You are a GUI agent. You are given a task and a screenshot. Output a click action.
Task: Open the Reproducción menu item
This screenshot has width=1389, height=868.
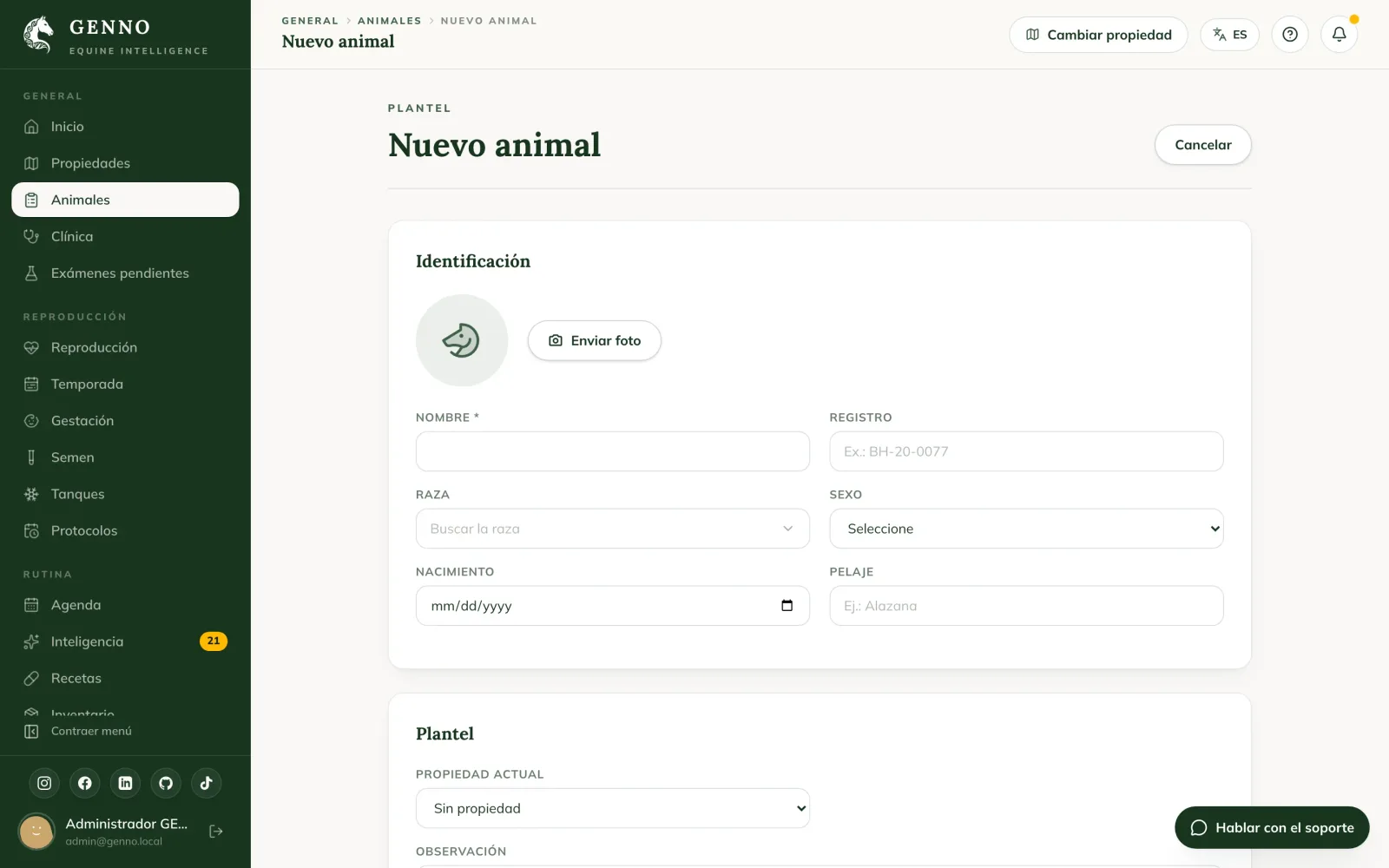[x=125, y=347]
